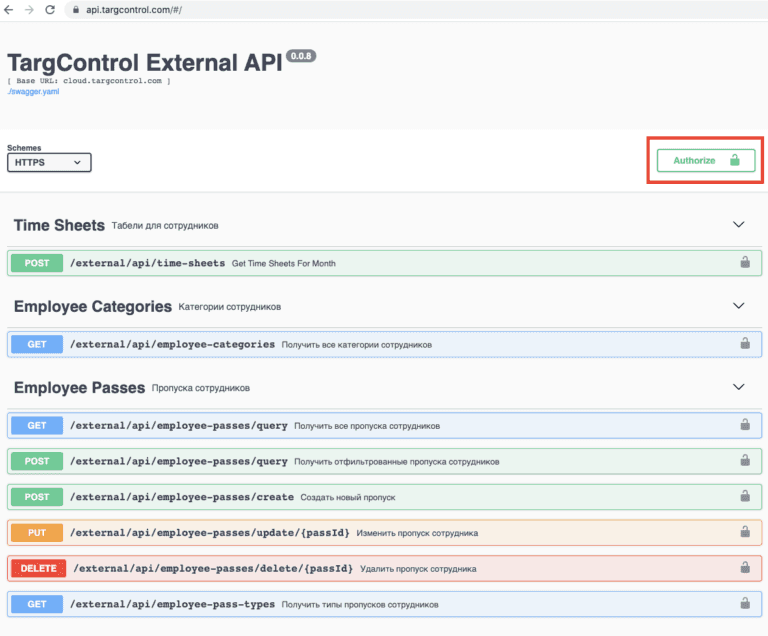Click the PUT method badge

pos(37,533)
